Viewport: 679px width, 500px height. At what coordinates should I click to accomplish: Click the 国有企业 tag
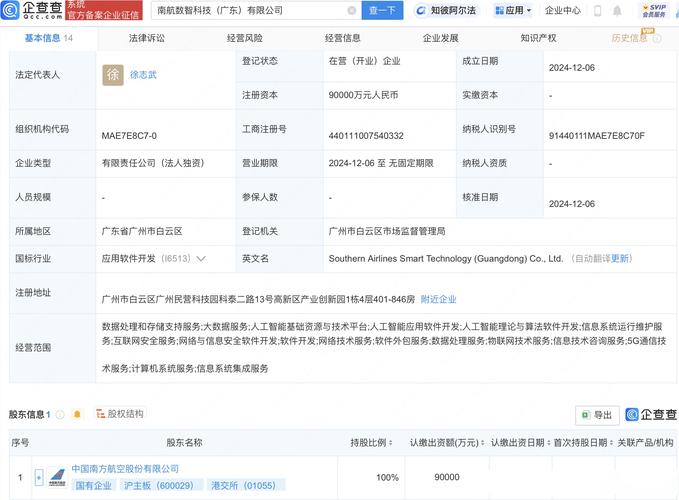pos(94,485)
